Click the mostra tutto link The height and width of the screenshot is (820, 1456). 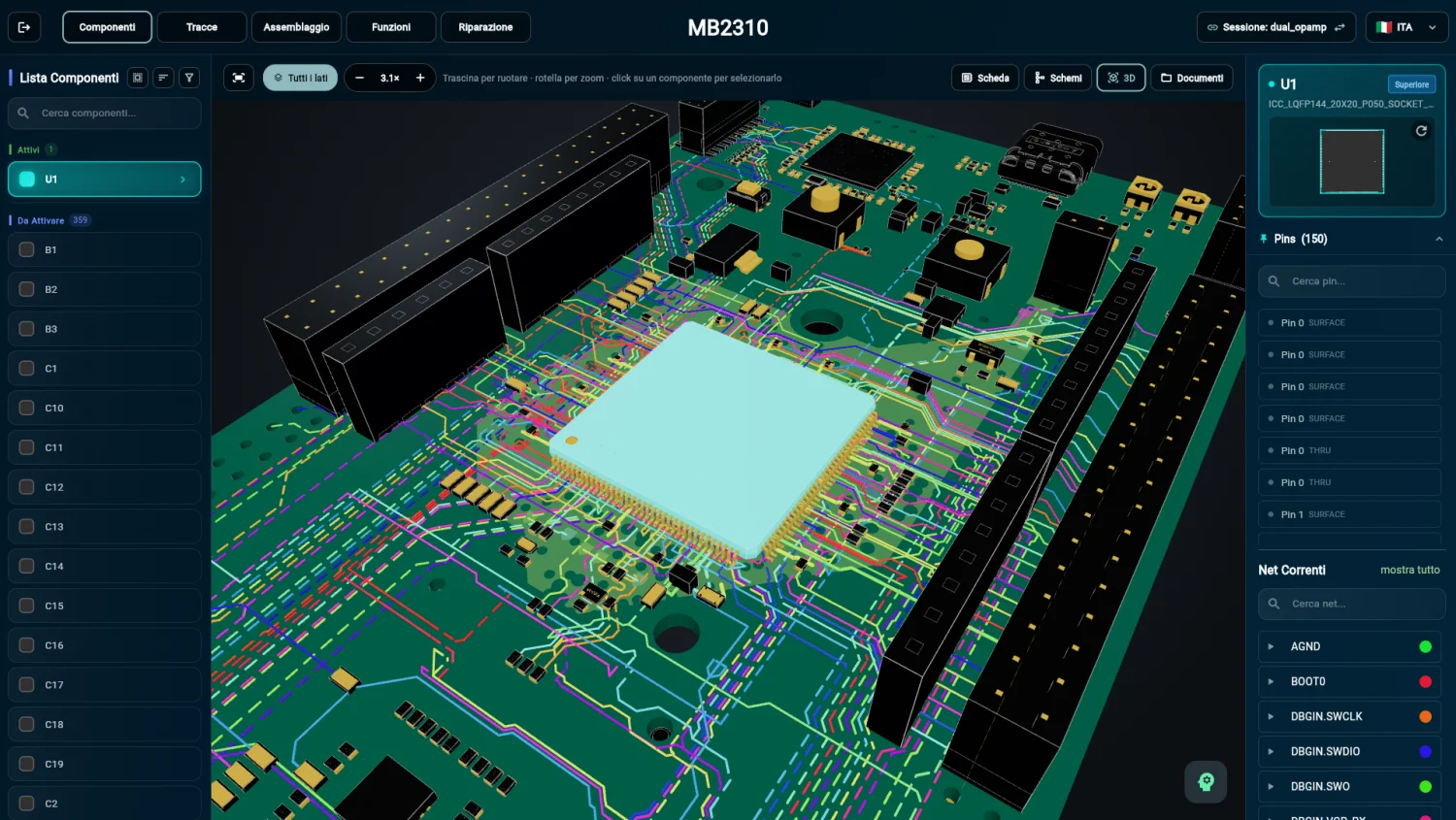pyautogui.click(x=1409, y=570)
